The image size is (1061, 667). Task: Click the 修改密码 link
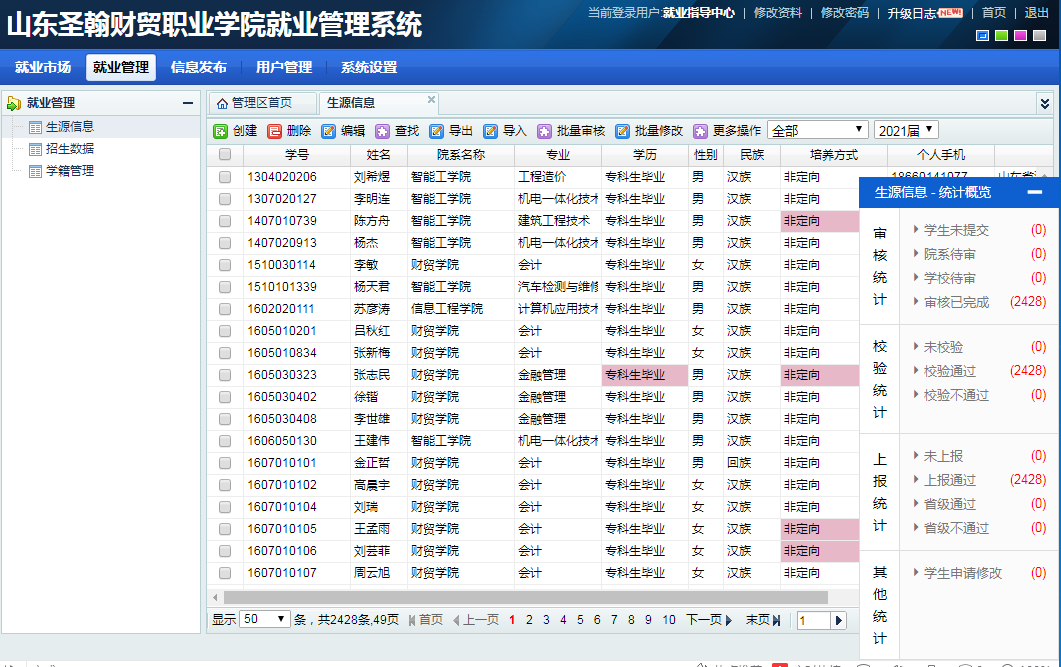coord(844,13)
